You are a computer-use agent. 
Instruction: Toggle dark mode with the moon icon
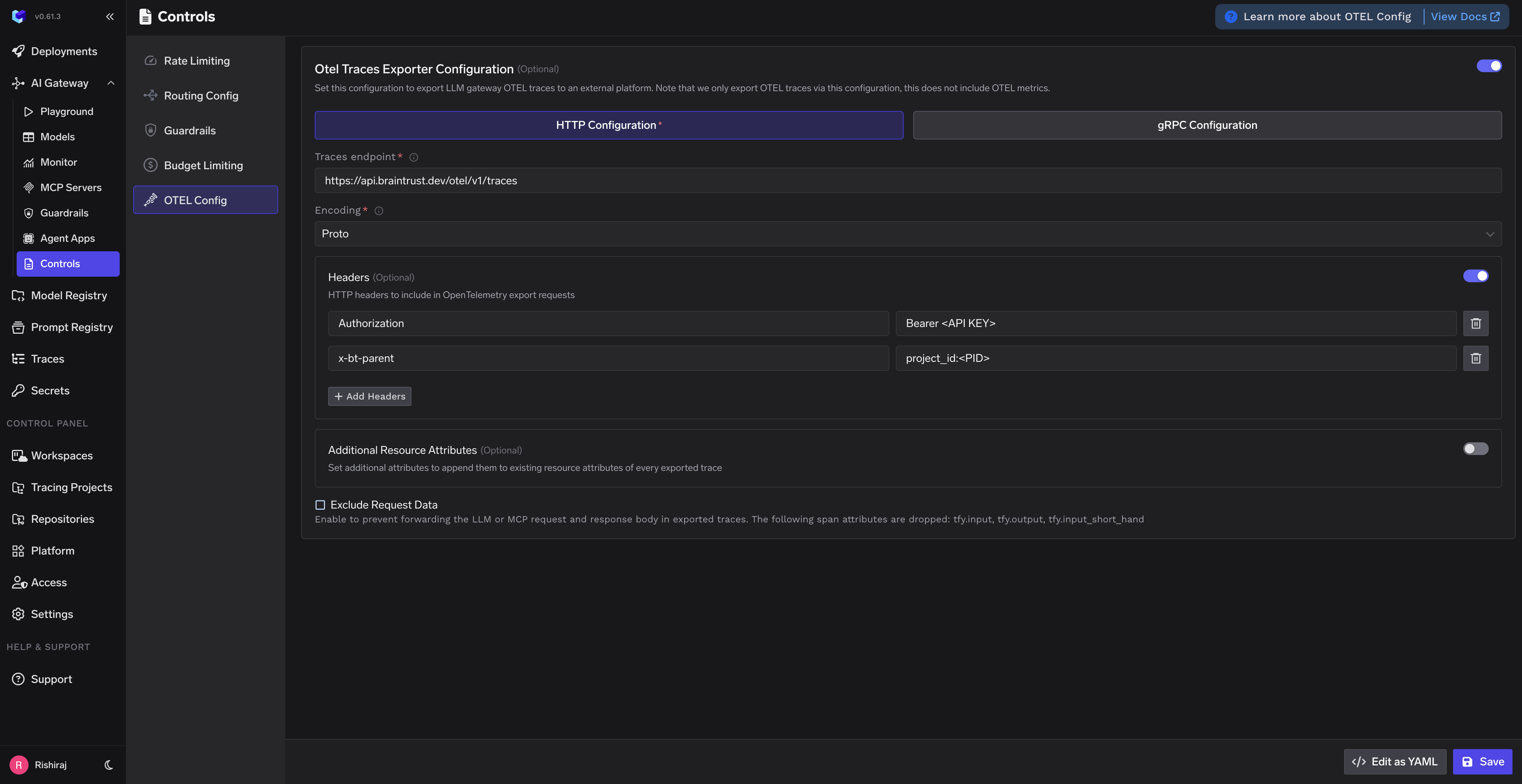click(108, 765)
